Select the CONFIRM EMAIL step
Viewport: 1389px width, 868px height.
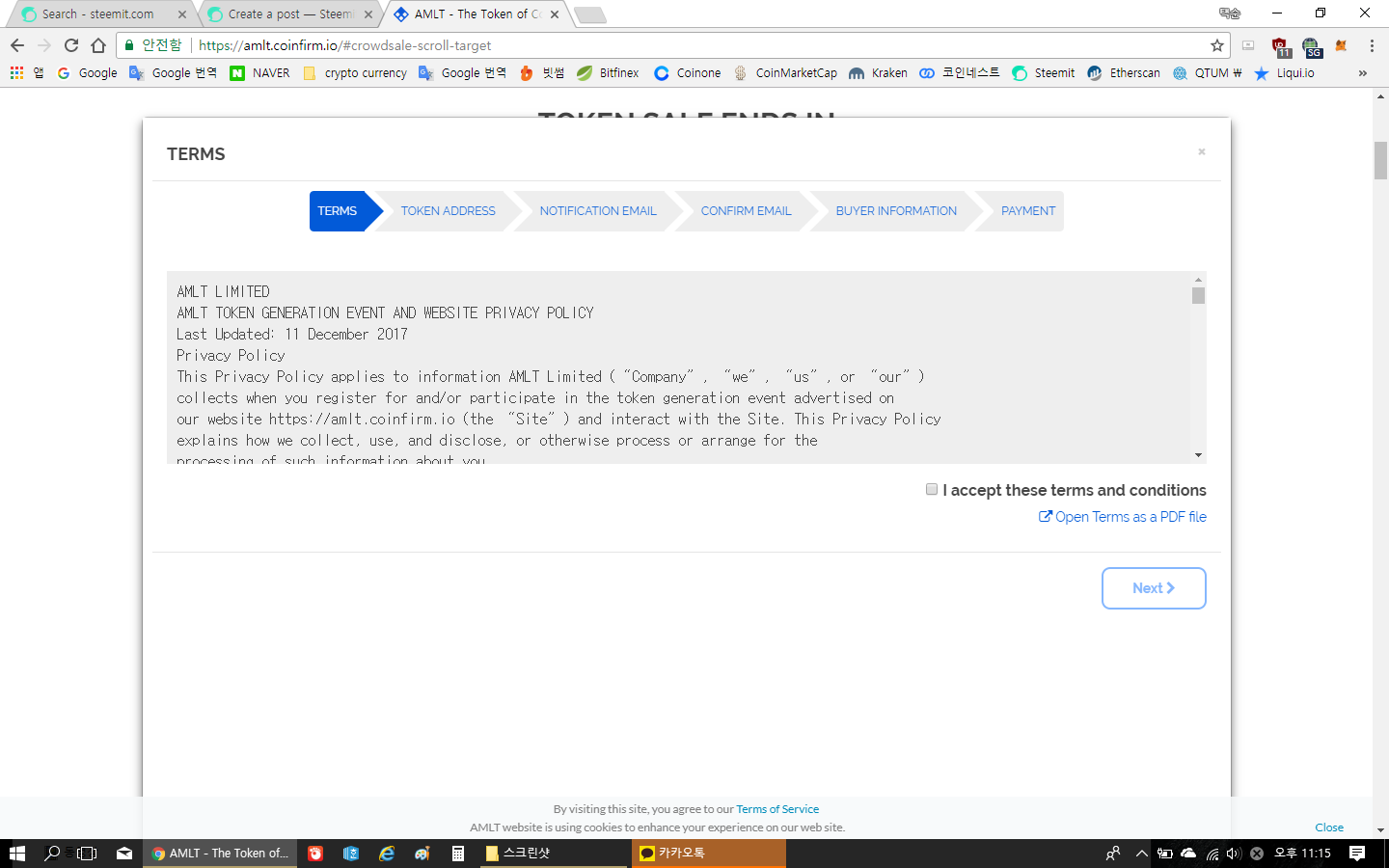[x=747, y=211]
